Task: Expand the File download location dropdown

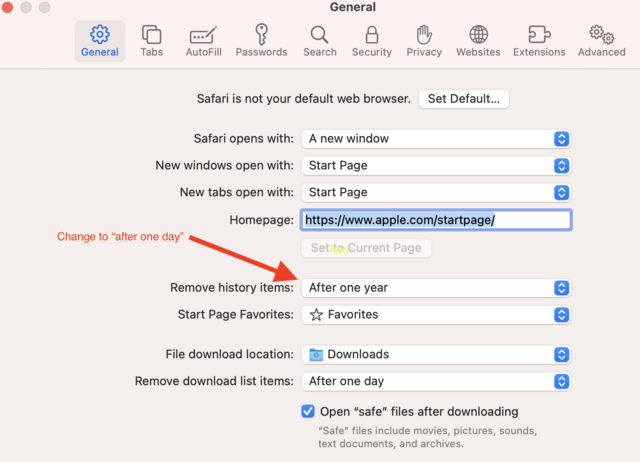Action: [x=436, y=354]
